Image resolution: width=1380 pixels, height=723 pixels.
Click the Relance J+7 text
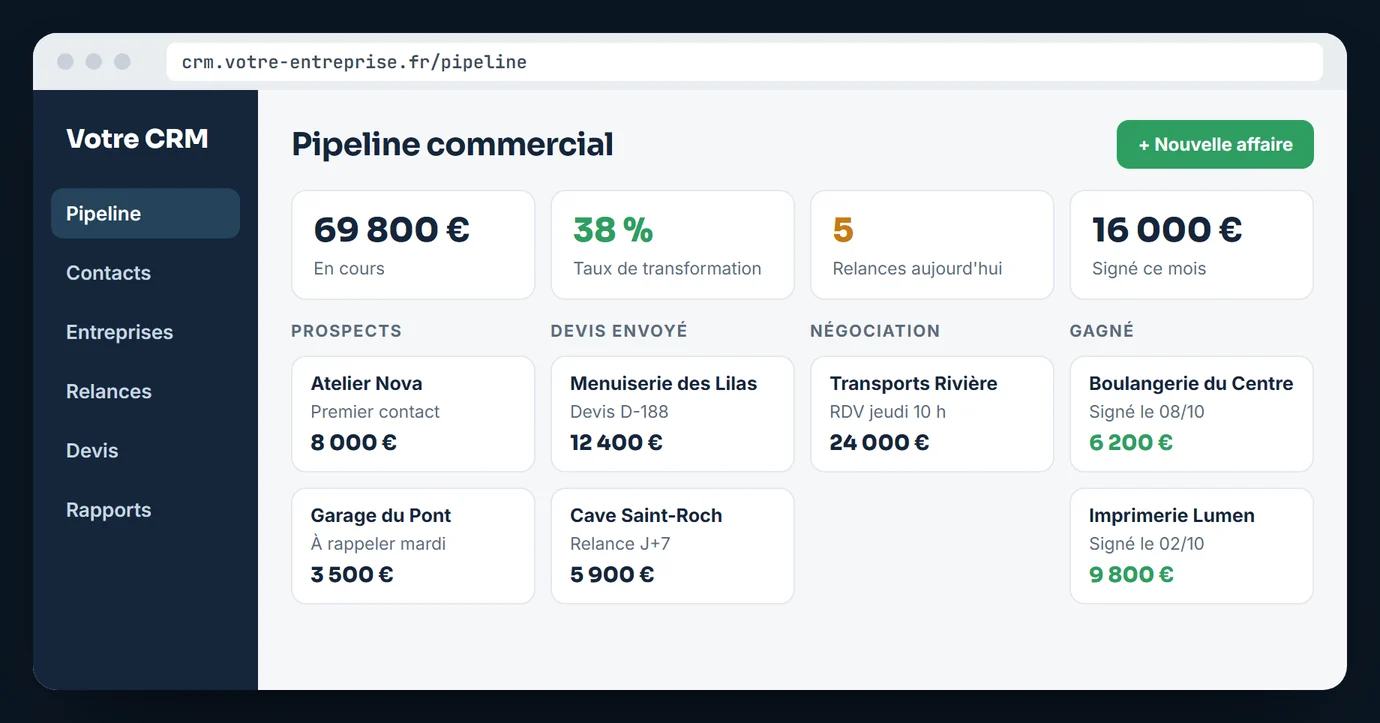click(620, 544)
